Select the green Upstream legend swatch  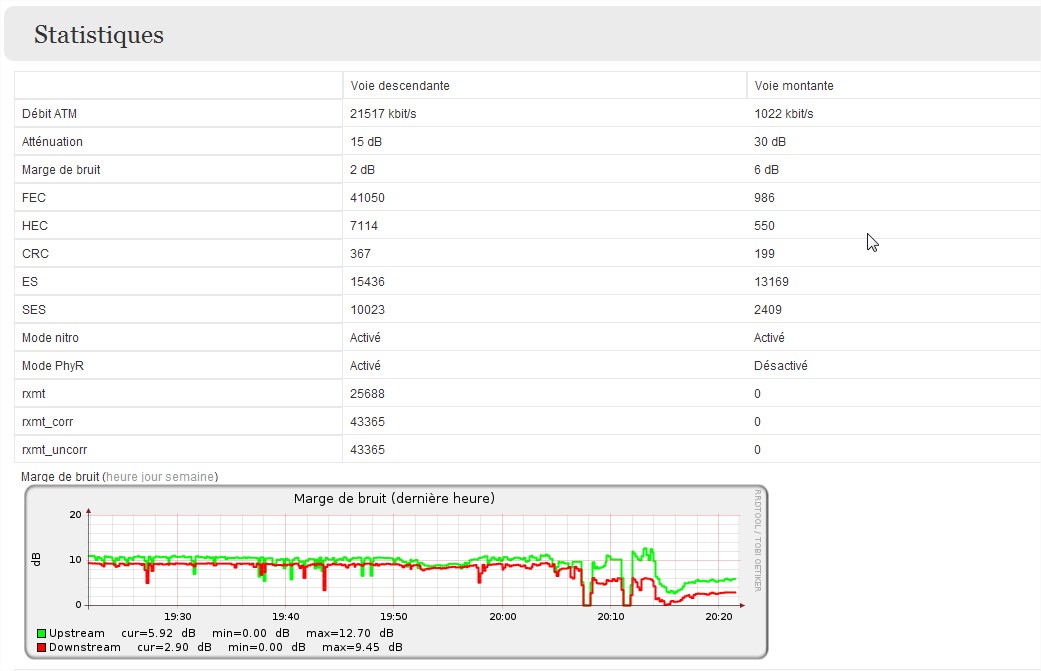pyautogui.click(x=40, y=633)
